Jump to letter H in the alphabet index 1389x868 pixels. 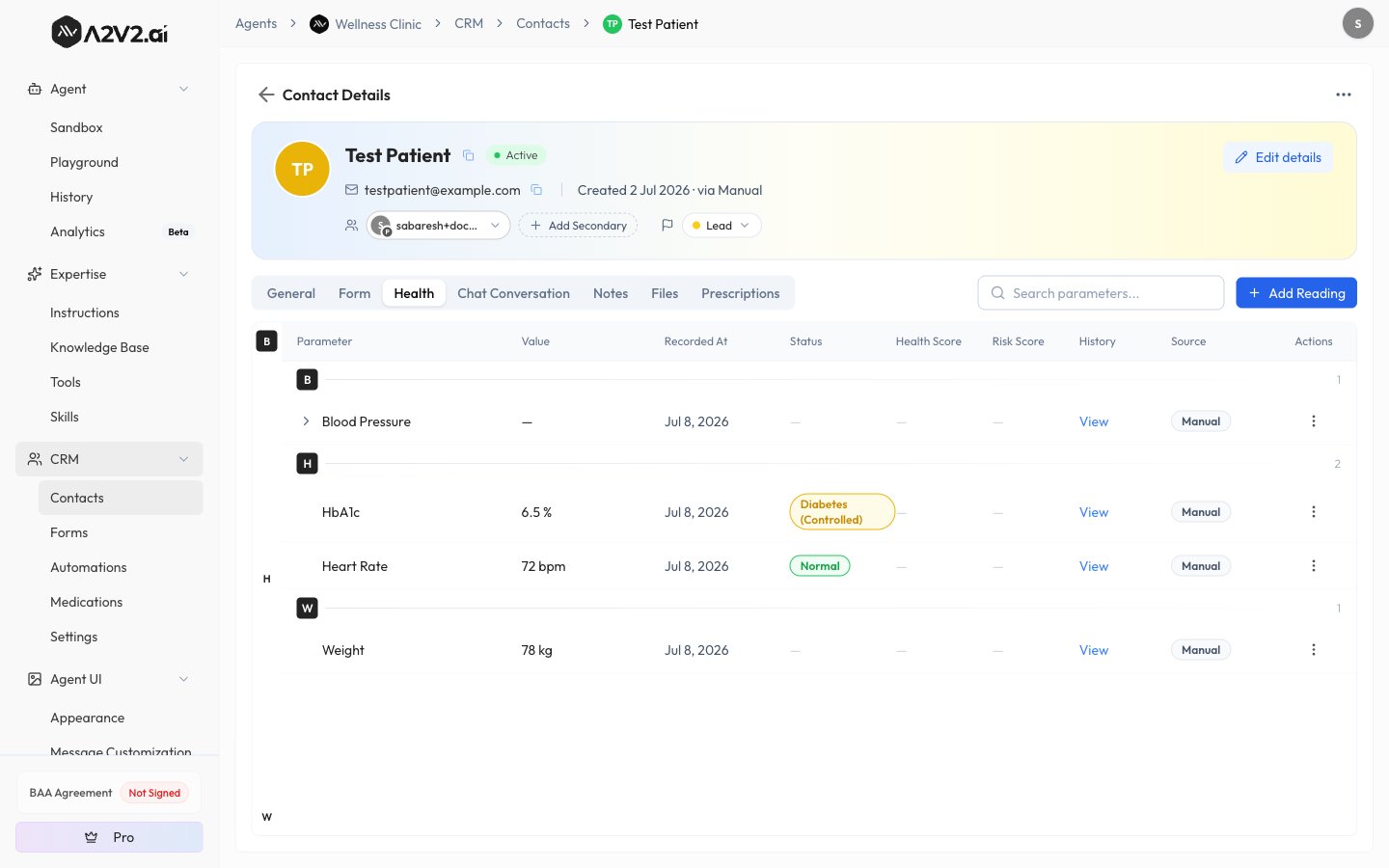[267, 579]
